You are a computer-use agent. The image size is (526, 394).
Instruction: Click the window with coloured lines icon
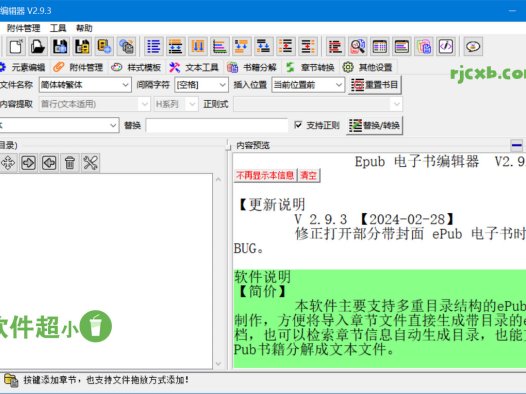[402, 46]
